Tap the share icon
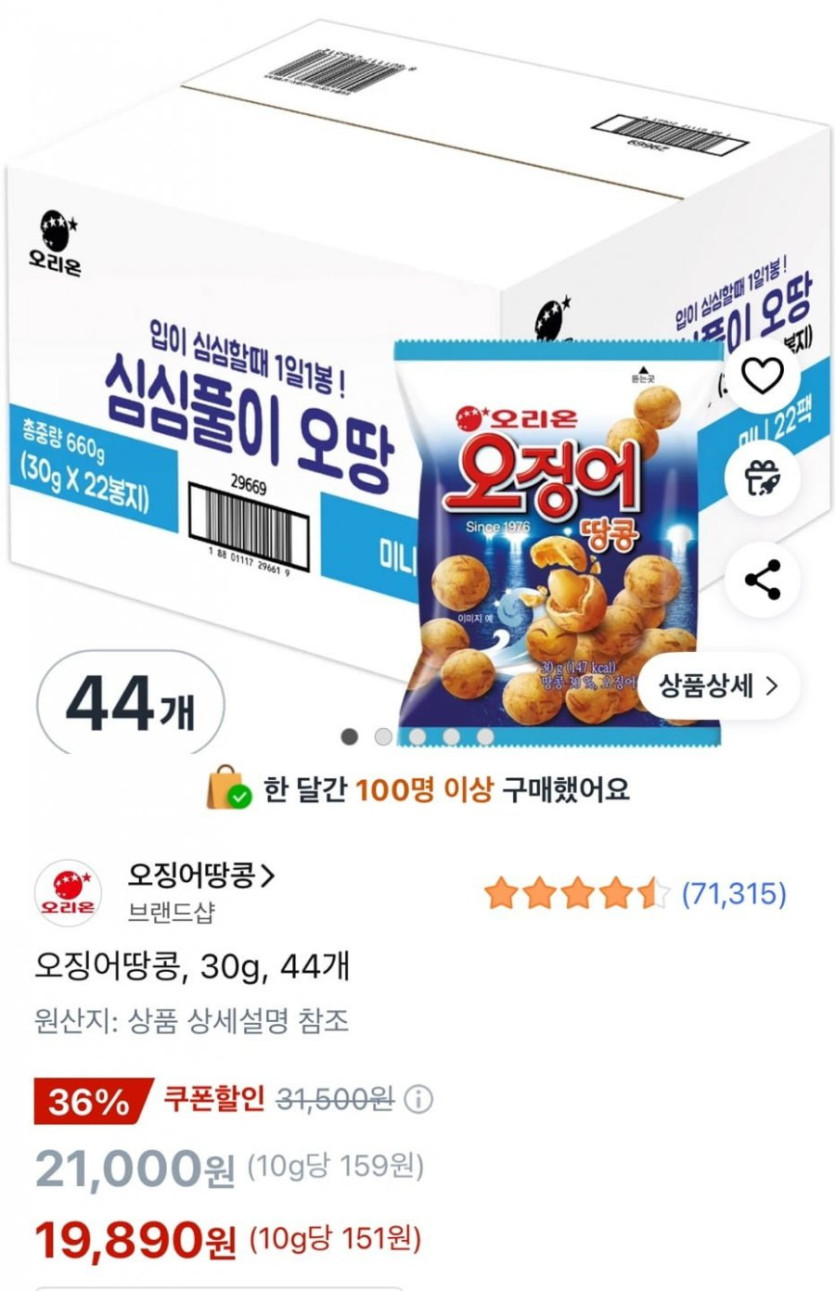Viewport: 835px width, 1291px height. tap(762, 580)
